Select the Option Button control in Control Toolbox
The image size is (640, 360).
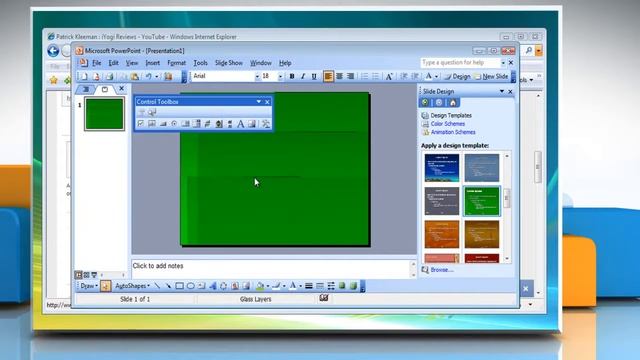coord(174,124)
